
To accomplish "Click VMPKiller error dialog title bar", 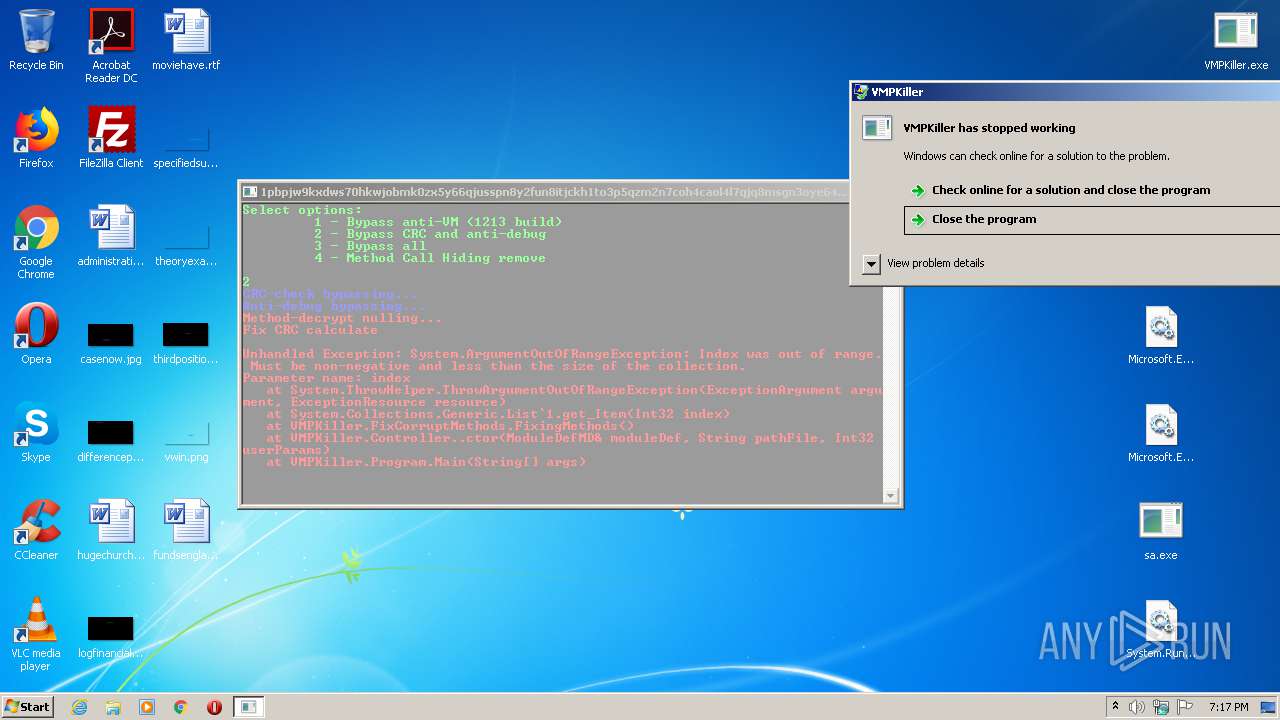I will click(1066, 91).
